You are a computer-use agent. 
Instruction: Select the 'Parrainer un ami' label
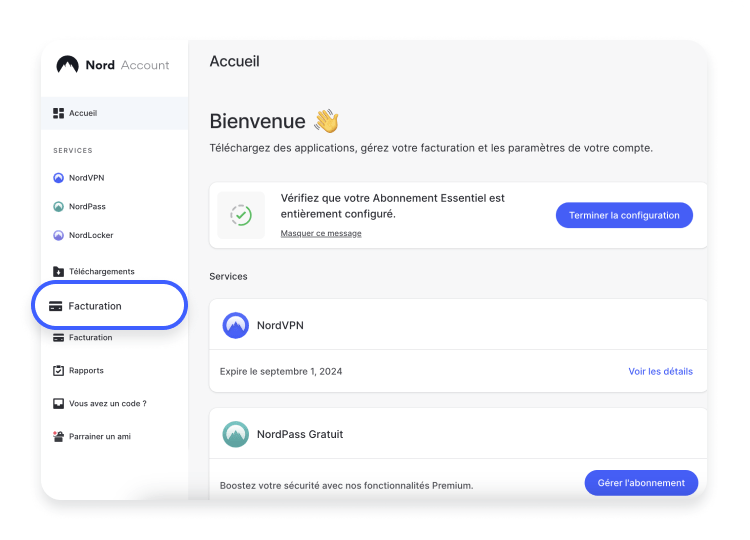[x=99, y=437]
